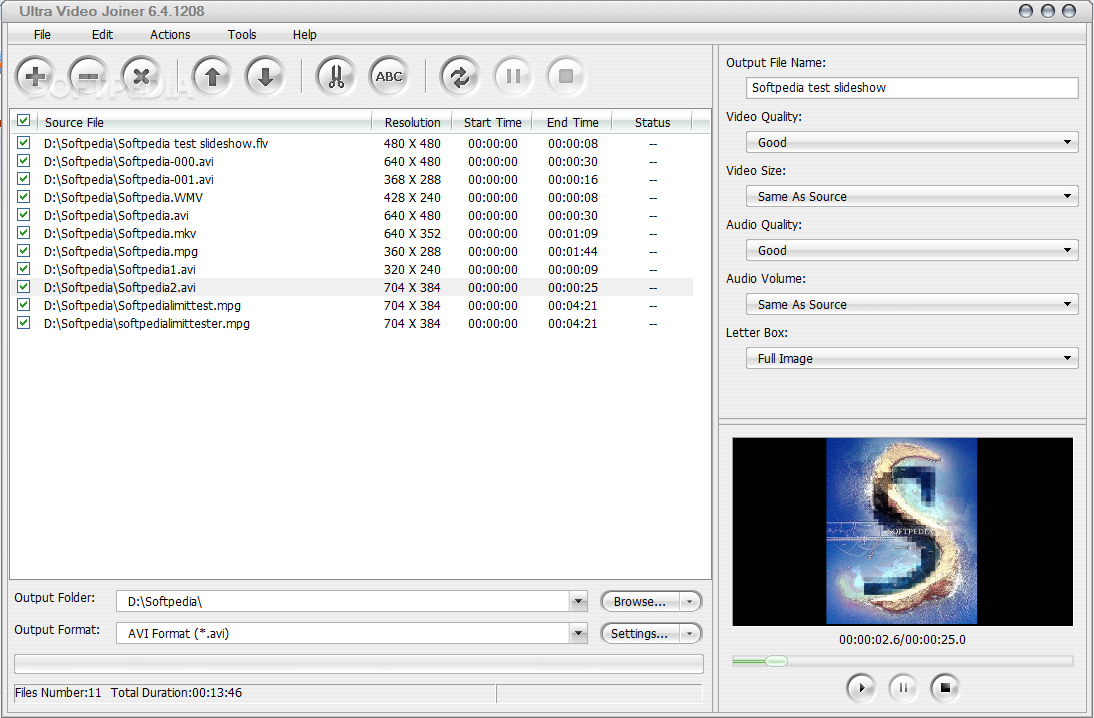Viewport: 1094px width, 718px height.
Task: Pause the preview video
Action: pos(903,687)
